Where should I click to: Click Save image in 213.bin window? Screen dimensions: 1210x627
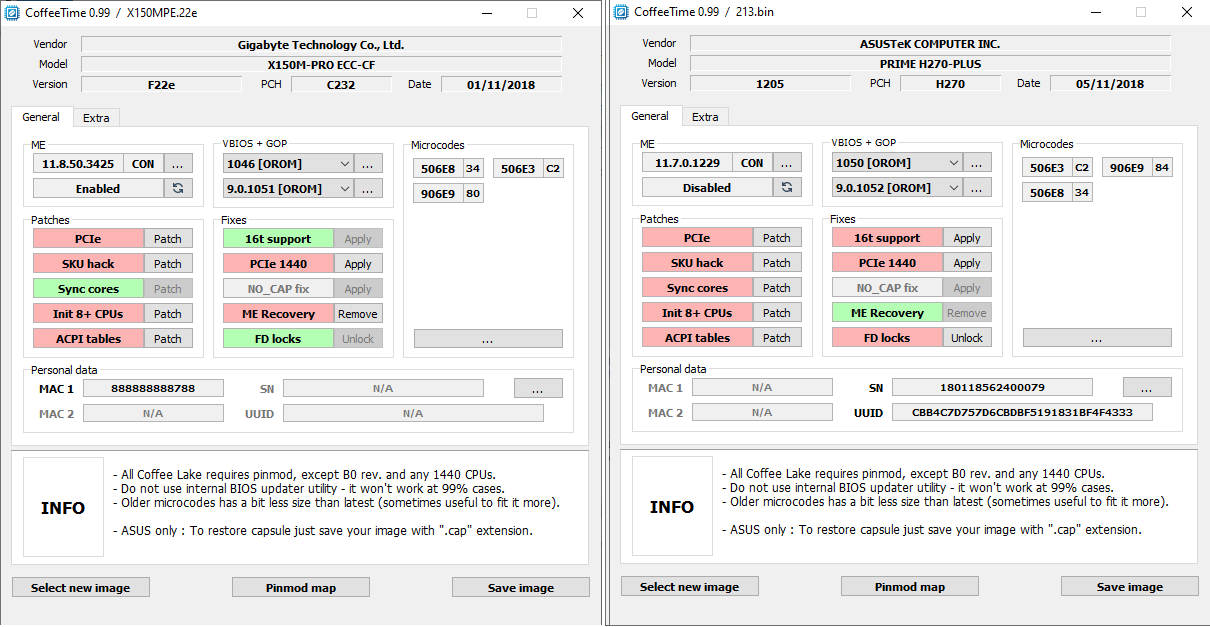[x=1129, y=587]
